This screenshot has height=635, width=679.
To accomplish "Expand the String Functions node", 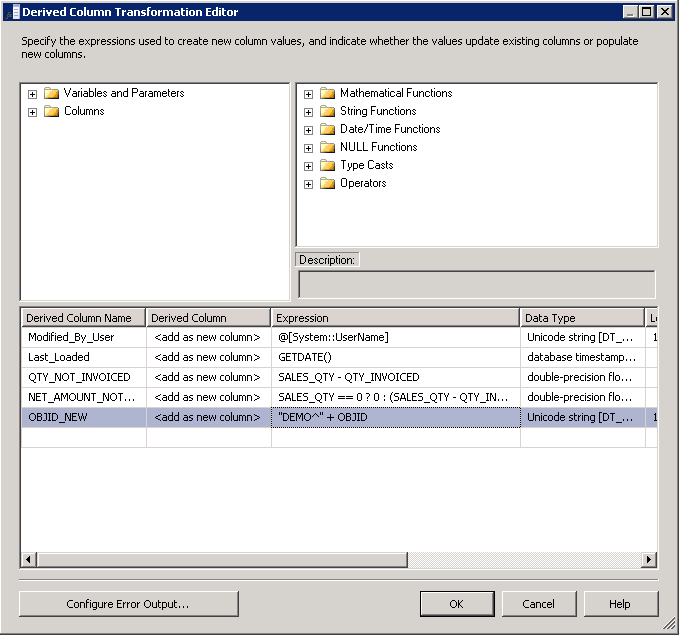I will 308,112.
